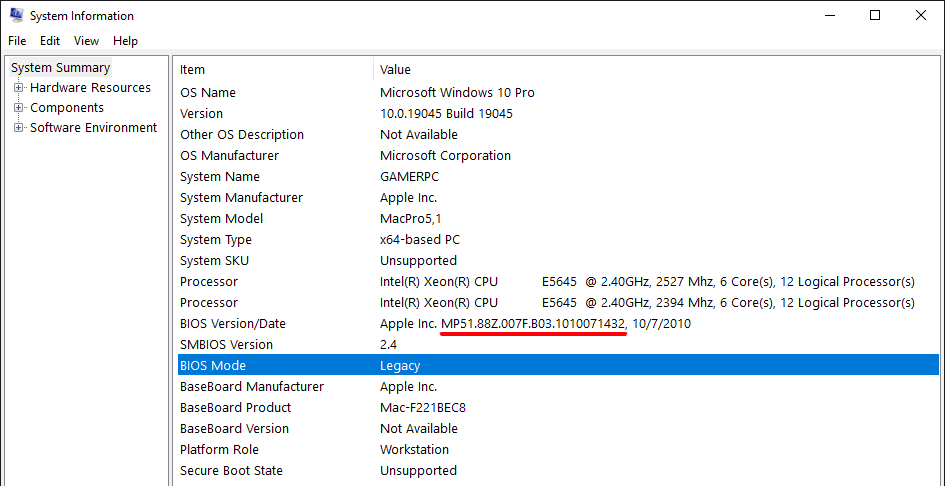Select the BIOS Mode row

point(212,366)
